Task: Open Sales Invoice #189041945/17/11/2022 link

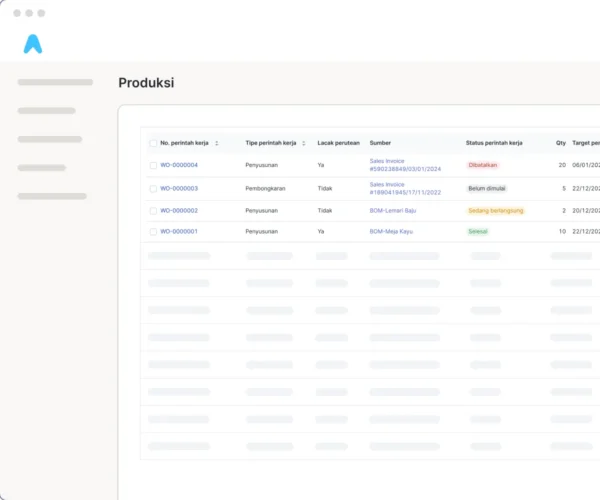Action: pos(405,188)
